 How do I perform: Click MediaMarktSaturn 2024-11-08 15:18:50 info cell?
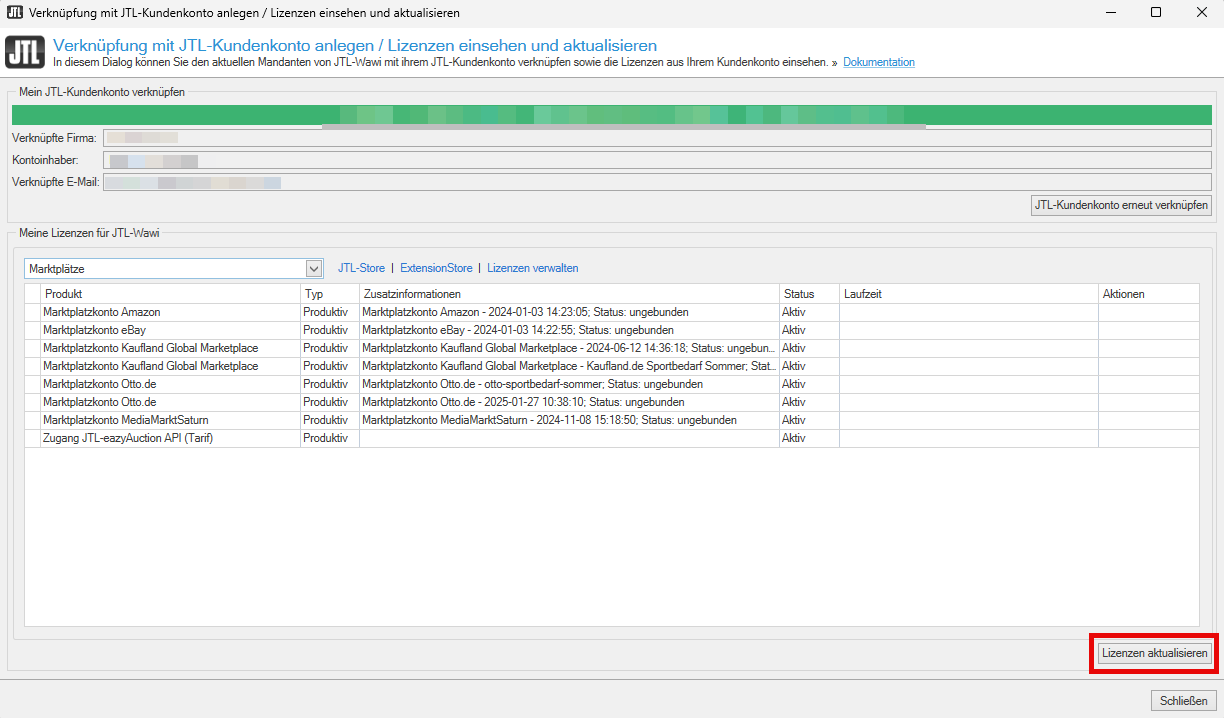tap(569, 420)
